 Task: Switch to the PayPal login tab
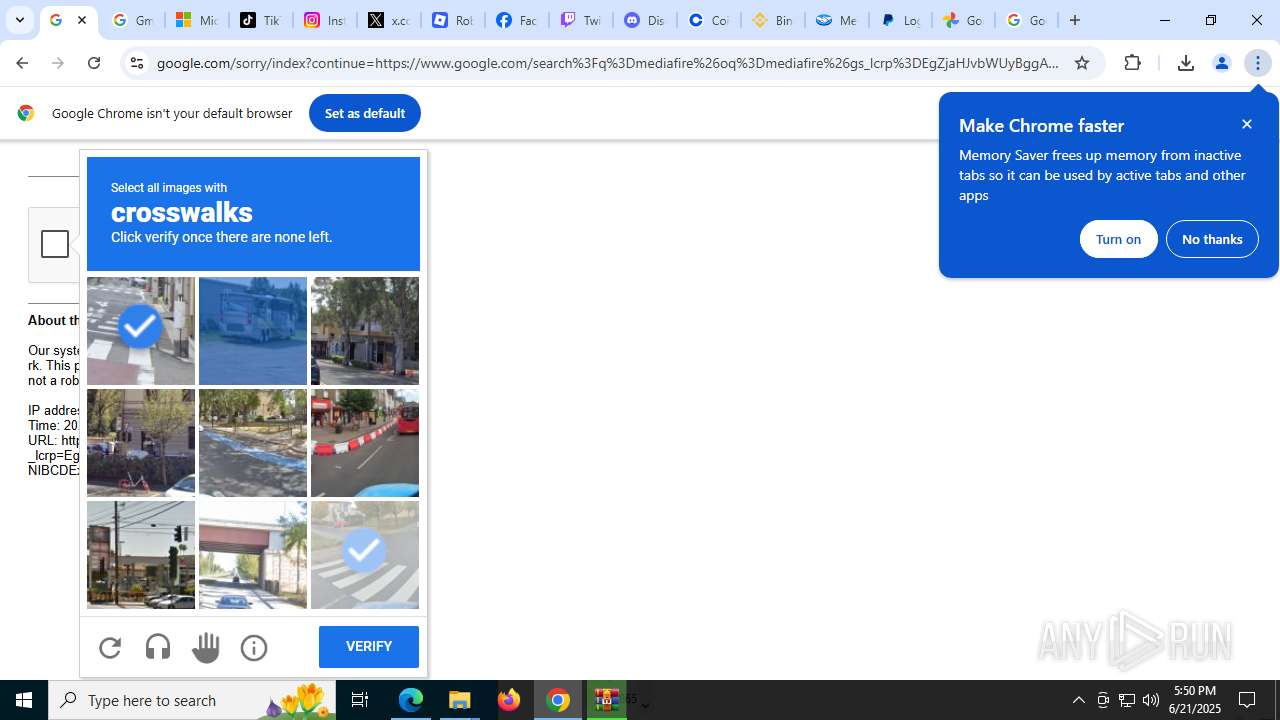click(x=900, y=20)
